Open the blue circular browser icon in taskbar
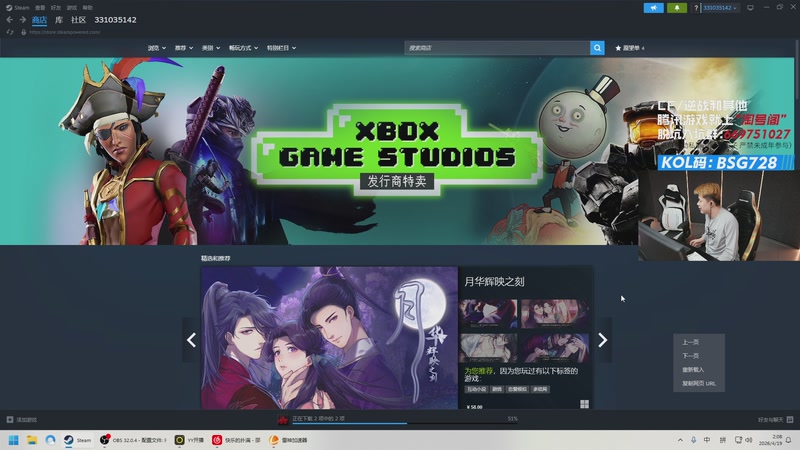Screen dimensions: 800x450 pyautogui.click(x=50, y=440)
